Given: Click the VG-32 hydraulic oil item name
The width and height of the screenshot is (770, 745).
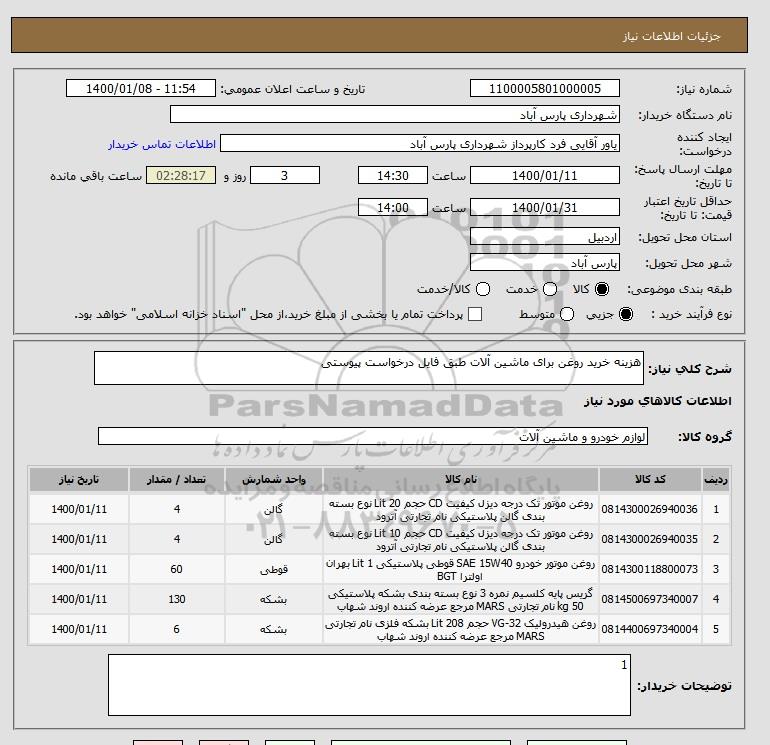Looking at the screenshot, I should (x=461, y=630).
